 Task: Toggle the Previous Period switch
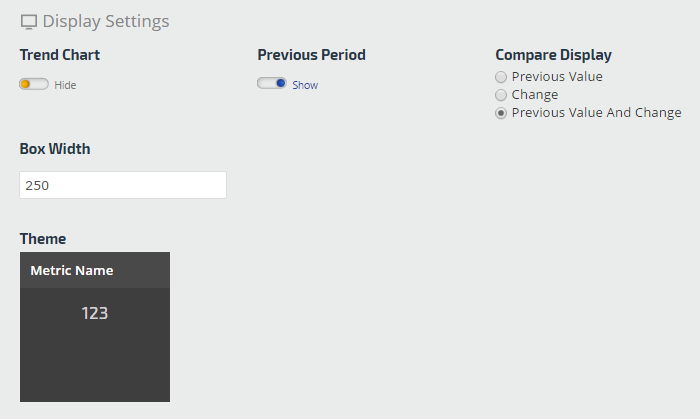272,84
